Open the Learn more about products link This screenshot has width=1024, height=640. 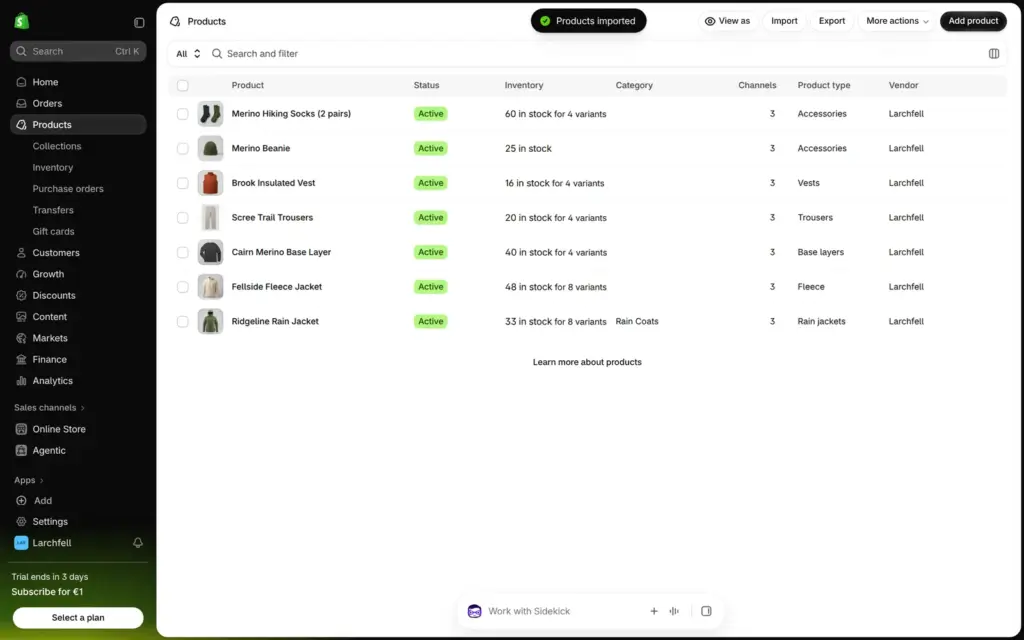click(x=587, y=362)
